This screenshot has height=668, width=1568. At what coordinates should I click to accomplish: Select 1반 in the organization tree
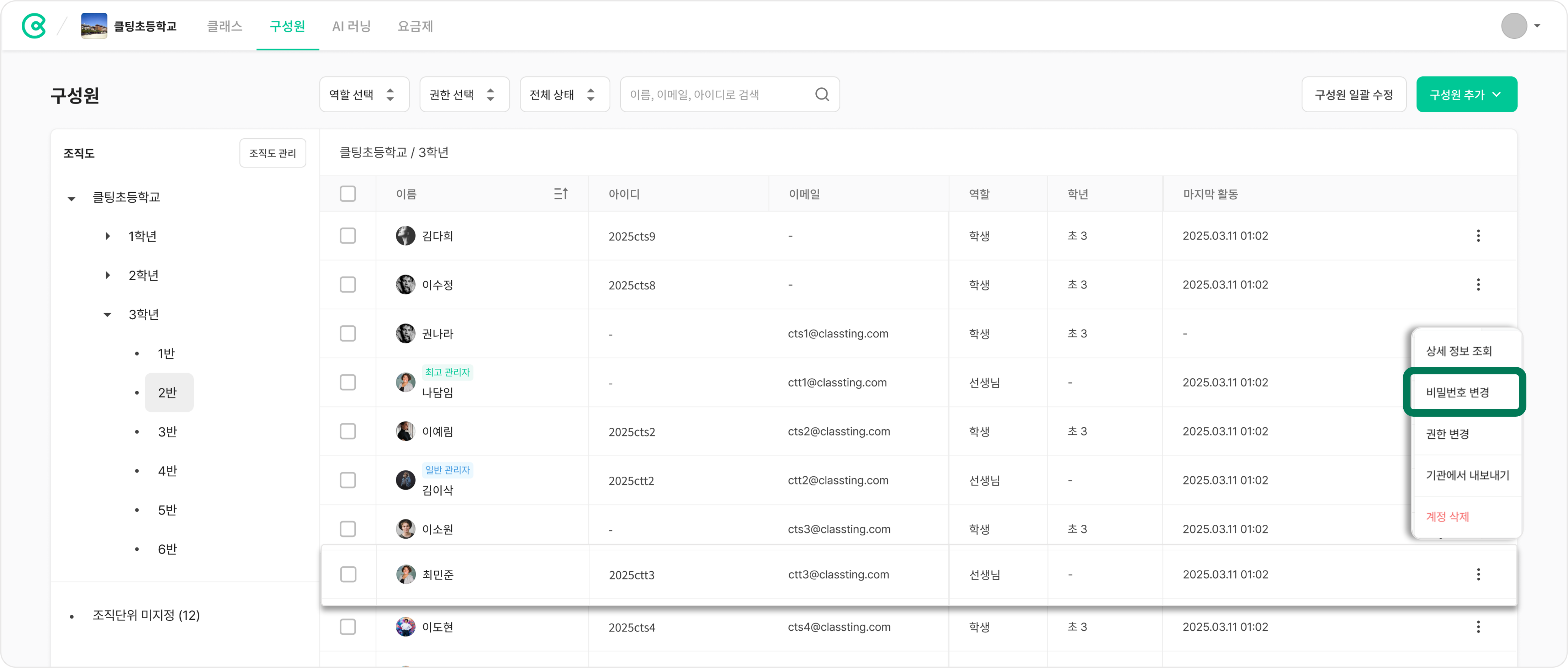(166, 353)
